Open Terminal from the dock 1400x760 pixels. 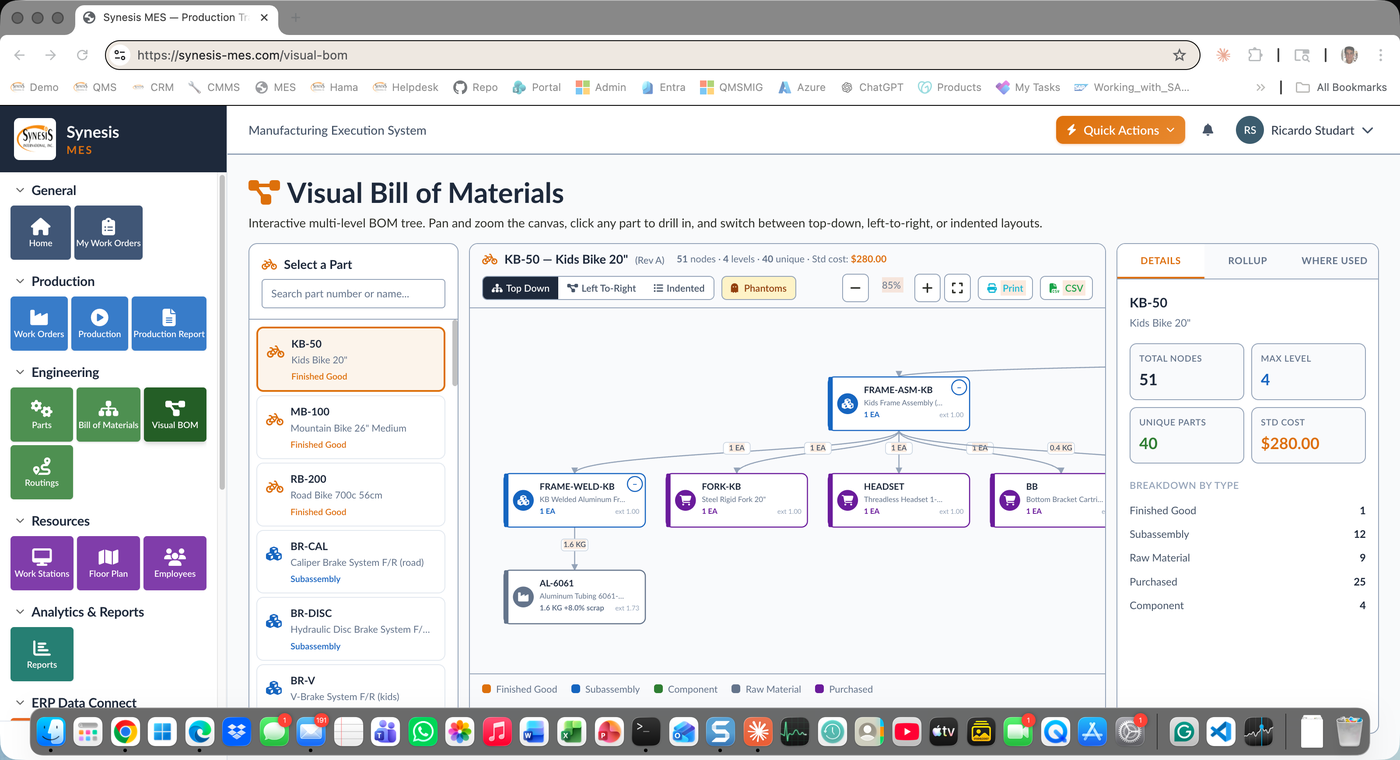click(x=647, y=732)
